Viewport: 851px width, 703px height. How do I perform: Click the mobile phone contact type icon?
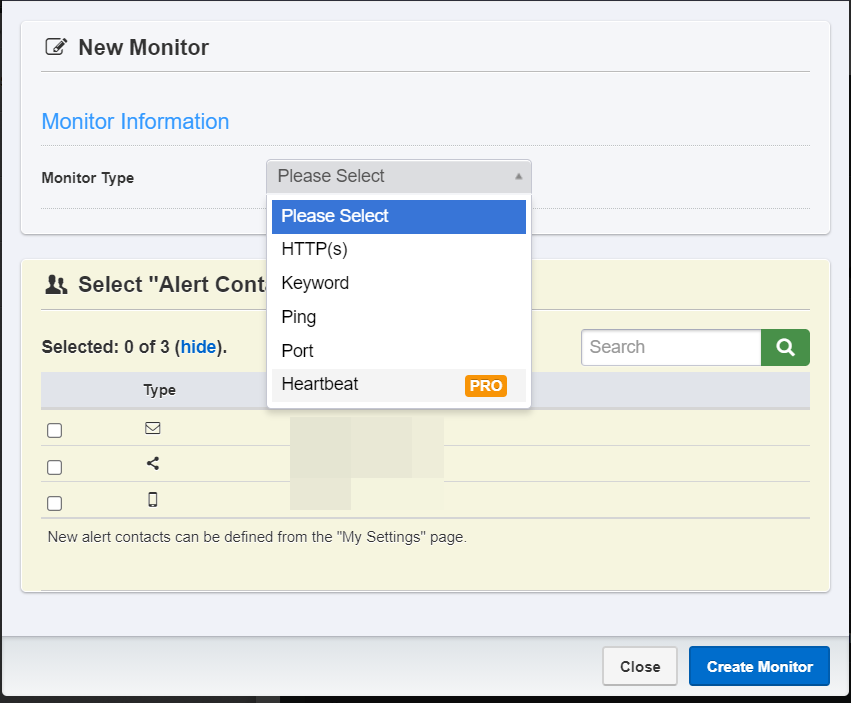coord(153,499)
